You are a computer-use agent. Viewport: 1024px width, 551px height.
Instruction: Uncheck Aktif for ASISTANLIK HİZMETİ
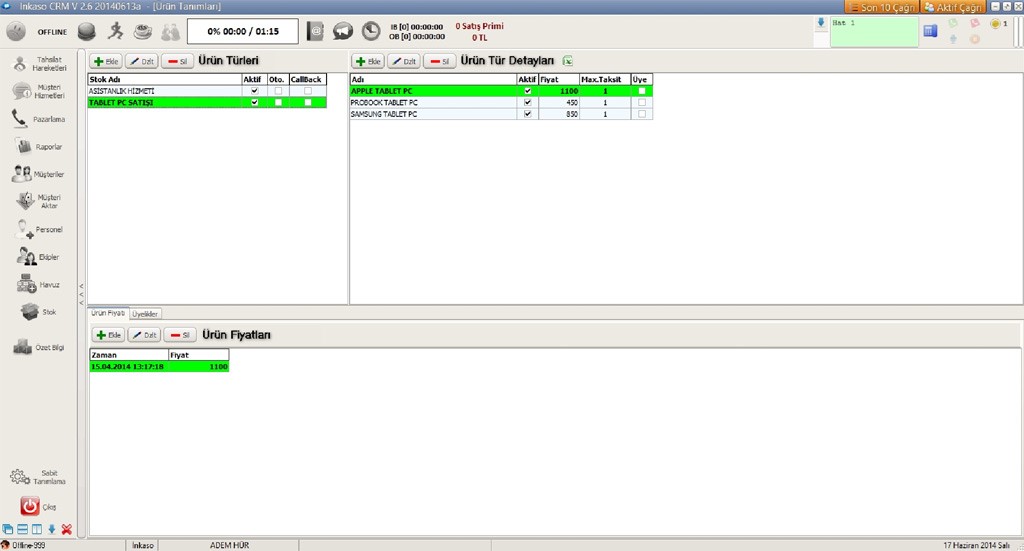[x=254, y=91]
